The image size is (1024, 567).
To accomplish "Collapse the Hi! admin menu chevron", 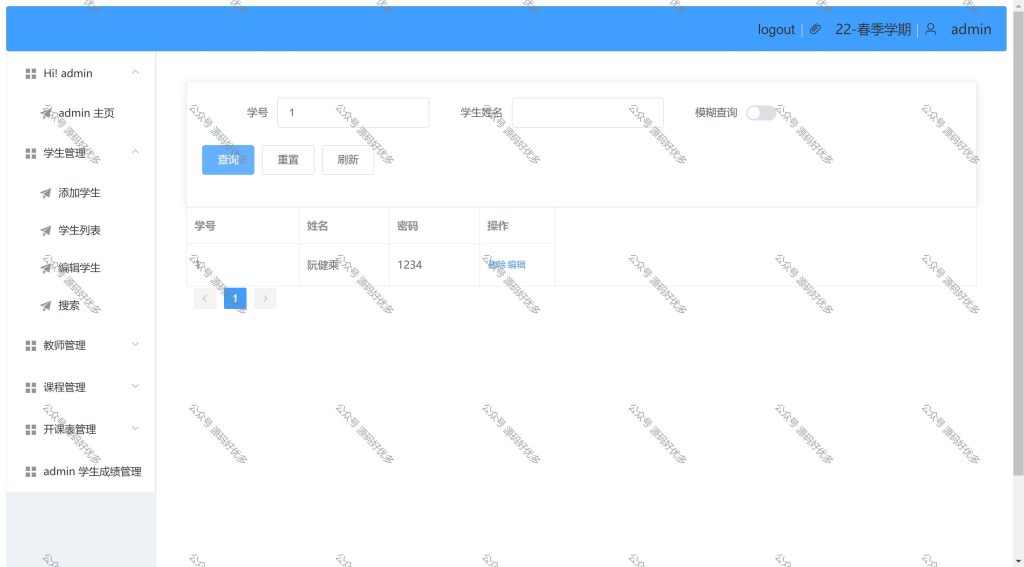I will [x=135, y=73].
